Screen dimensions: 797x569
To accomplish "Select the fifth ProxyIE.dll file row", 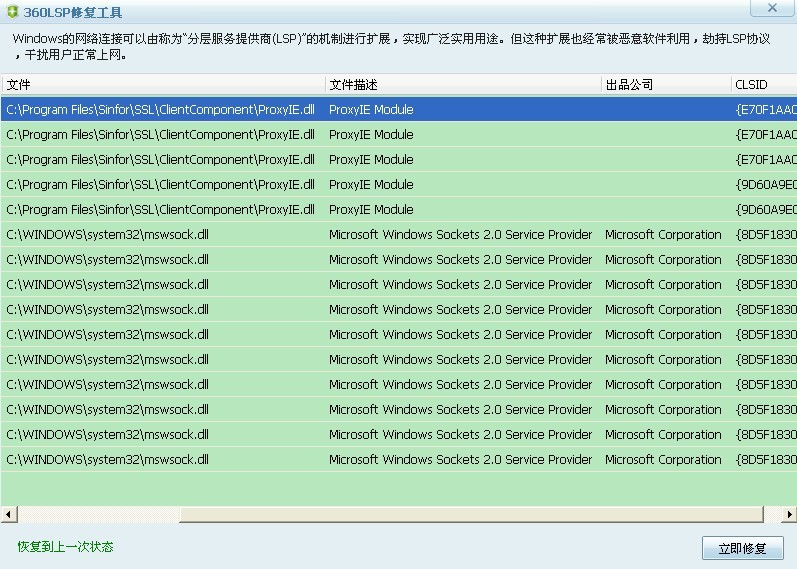I will pos(398,209).
